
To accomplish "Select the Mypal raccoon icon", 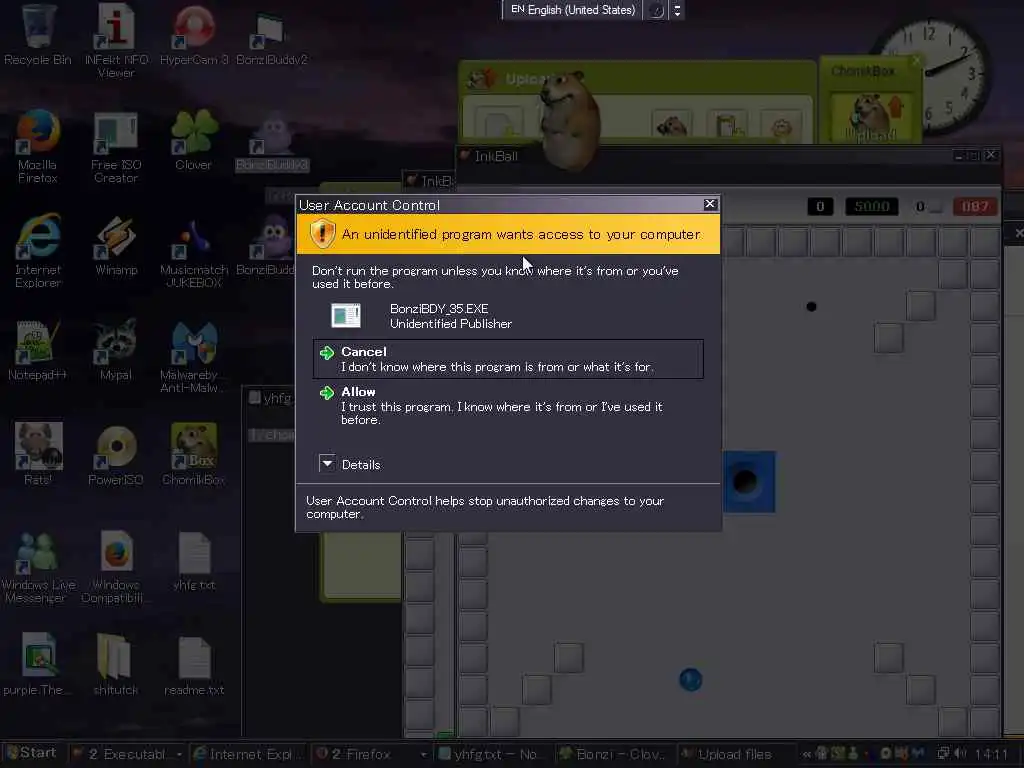I will (116, 350).
